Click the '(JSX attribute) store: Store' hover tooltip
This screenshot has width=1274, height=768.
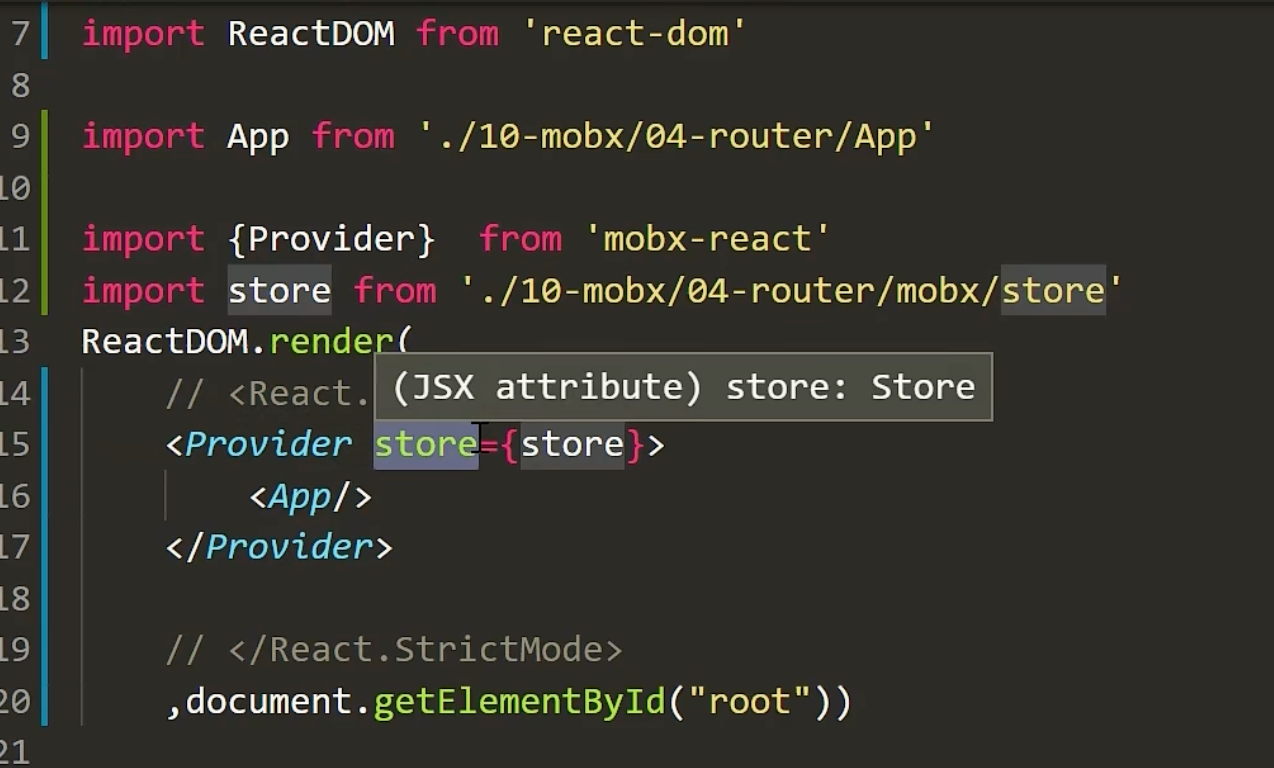(x=683, y=387)
